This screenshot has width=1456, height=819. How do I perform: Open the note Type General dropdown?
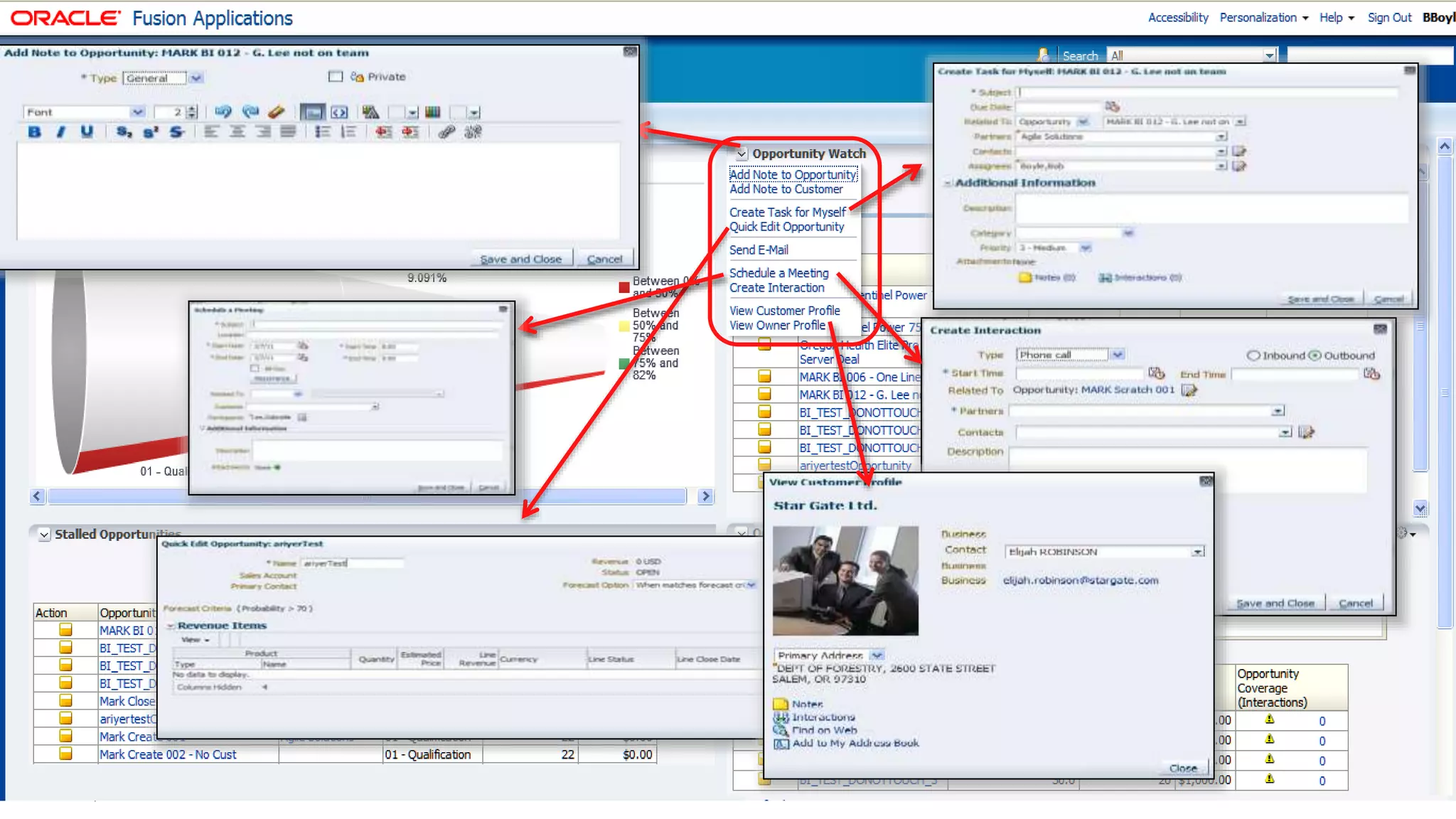(x=197, y=78)
